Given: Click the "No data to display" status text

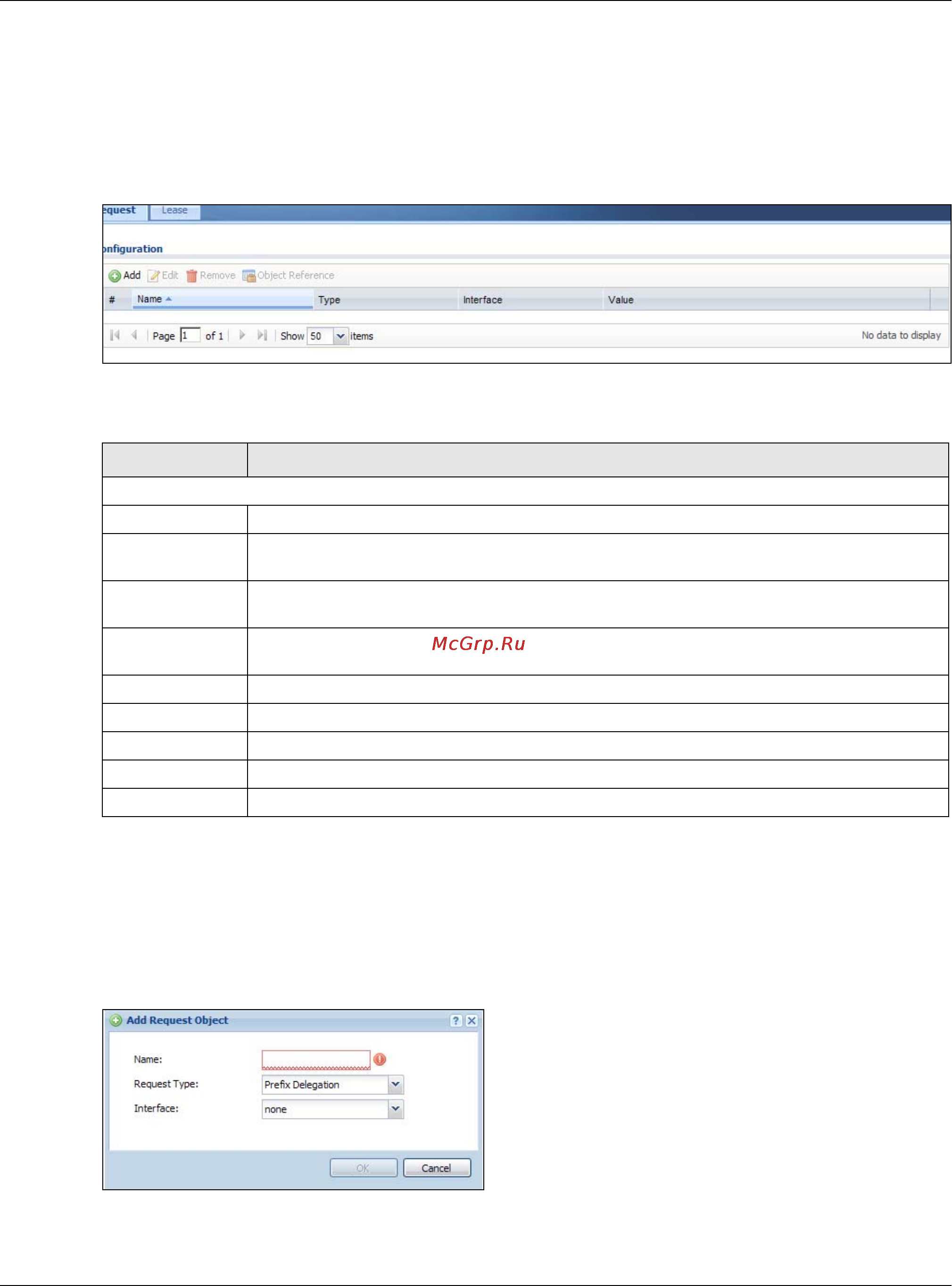Looking at the screenshot, I should [x=901, y=335].
